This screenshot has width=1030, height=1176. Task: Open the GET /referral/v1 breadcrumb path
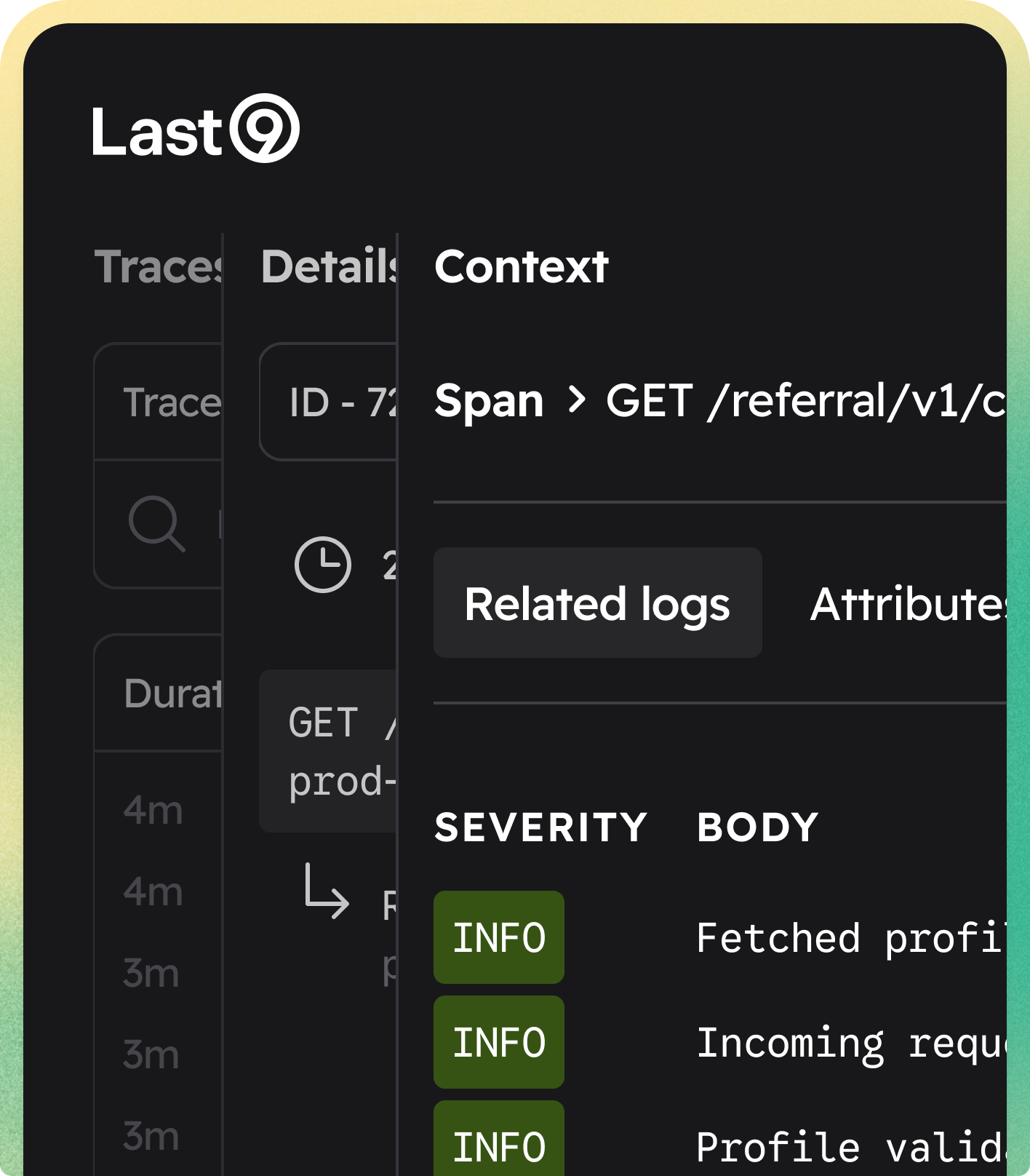pyautogui.click(x=805, y=401)
